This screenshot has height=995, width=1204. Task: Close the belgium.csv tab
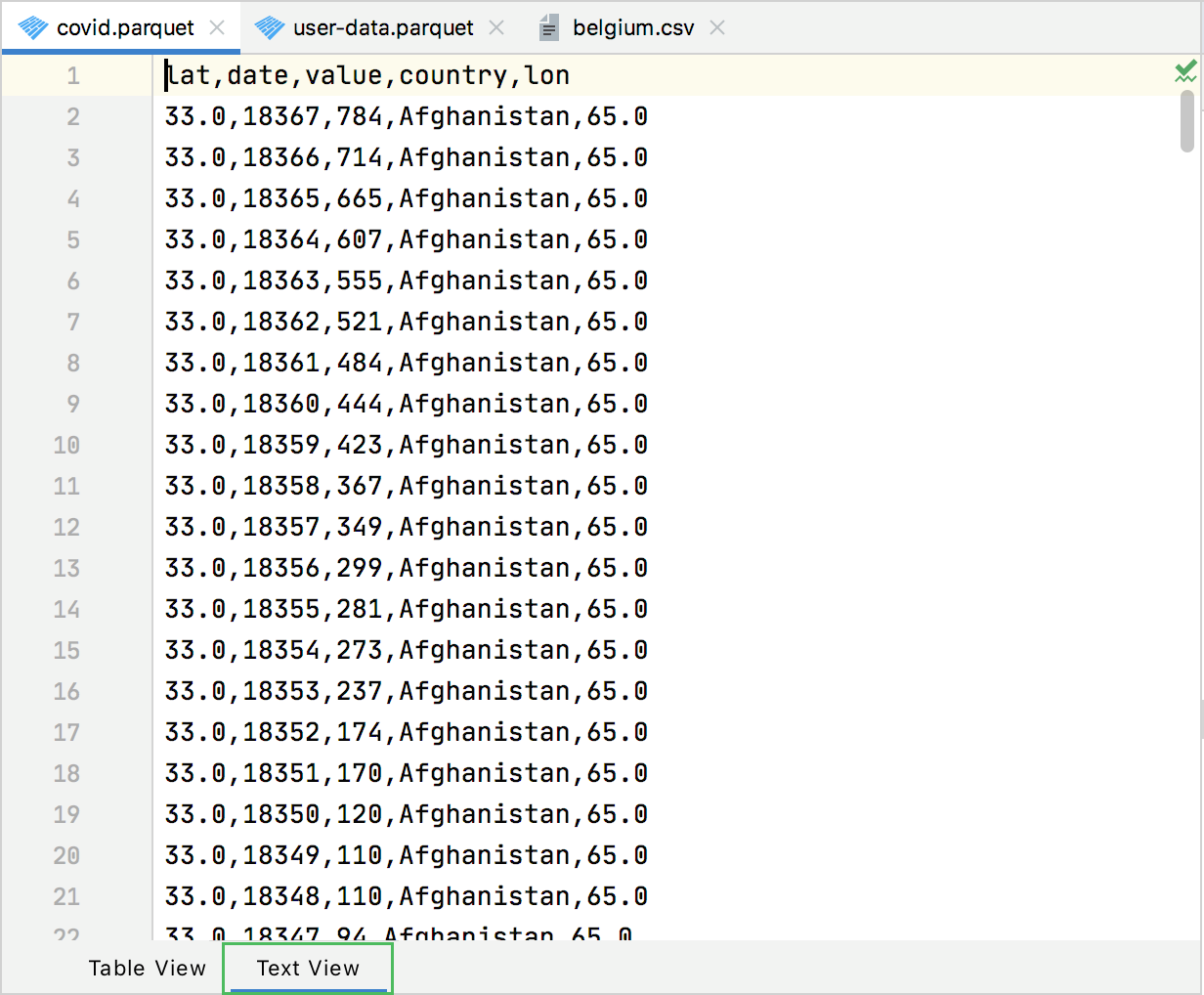[x=716, y=27]
